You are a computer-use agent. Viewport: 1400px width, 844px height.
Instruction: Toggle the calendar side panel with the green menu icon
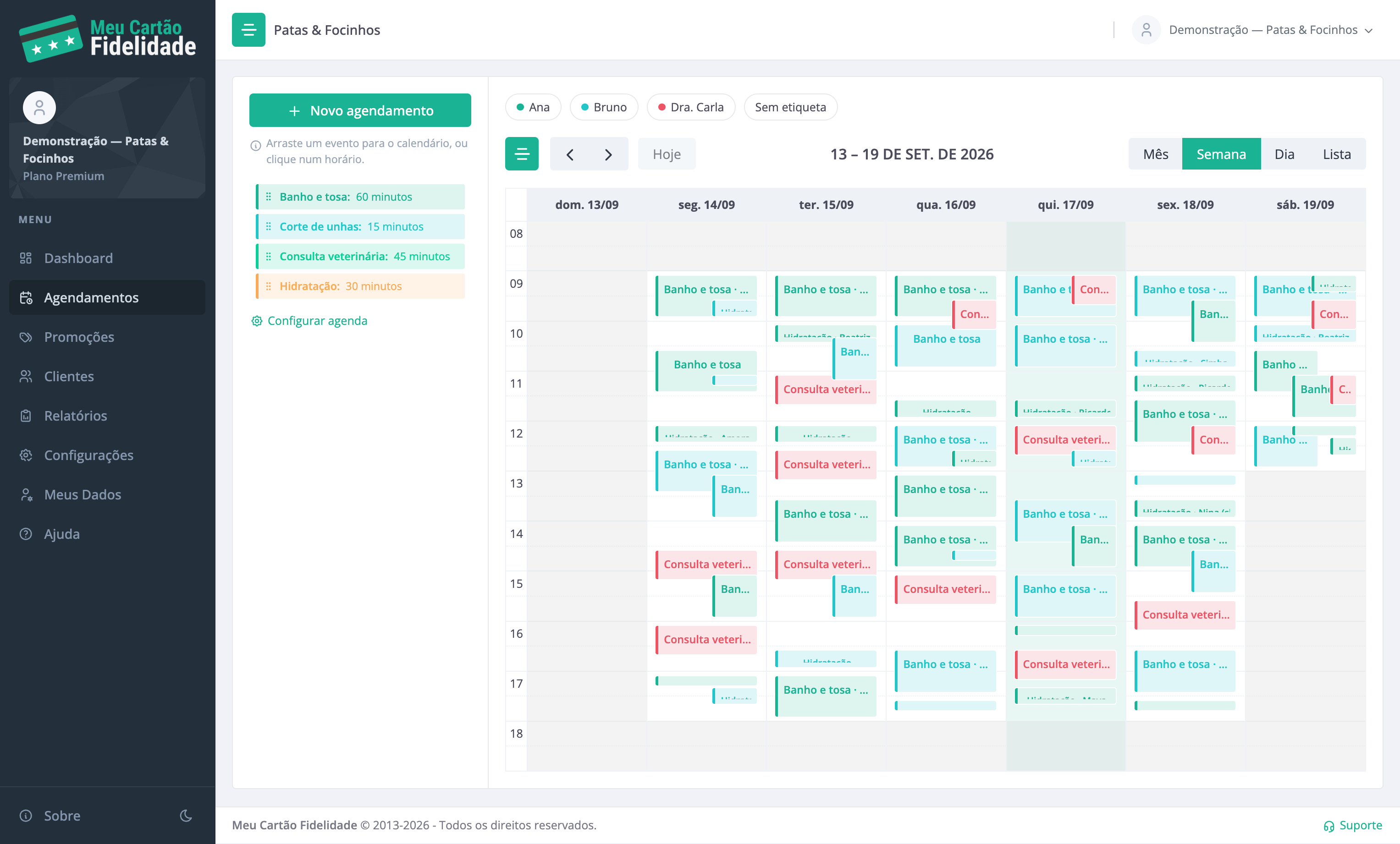click(x=522, y=154)
